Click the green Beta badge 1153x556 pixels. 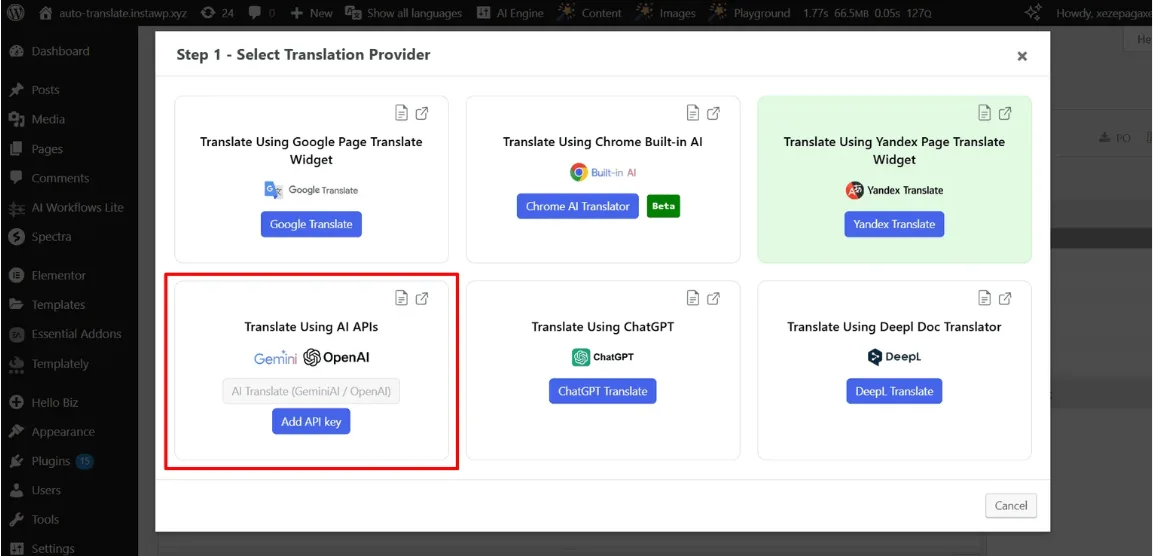663,207
